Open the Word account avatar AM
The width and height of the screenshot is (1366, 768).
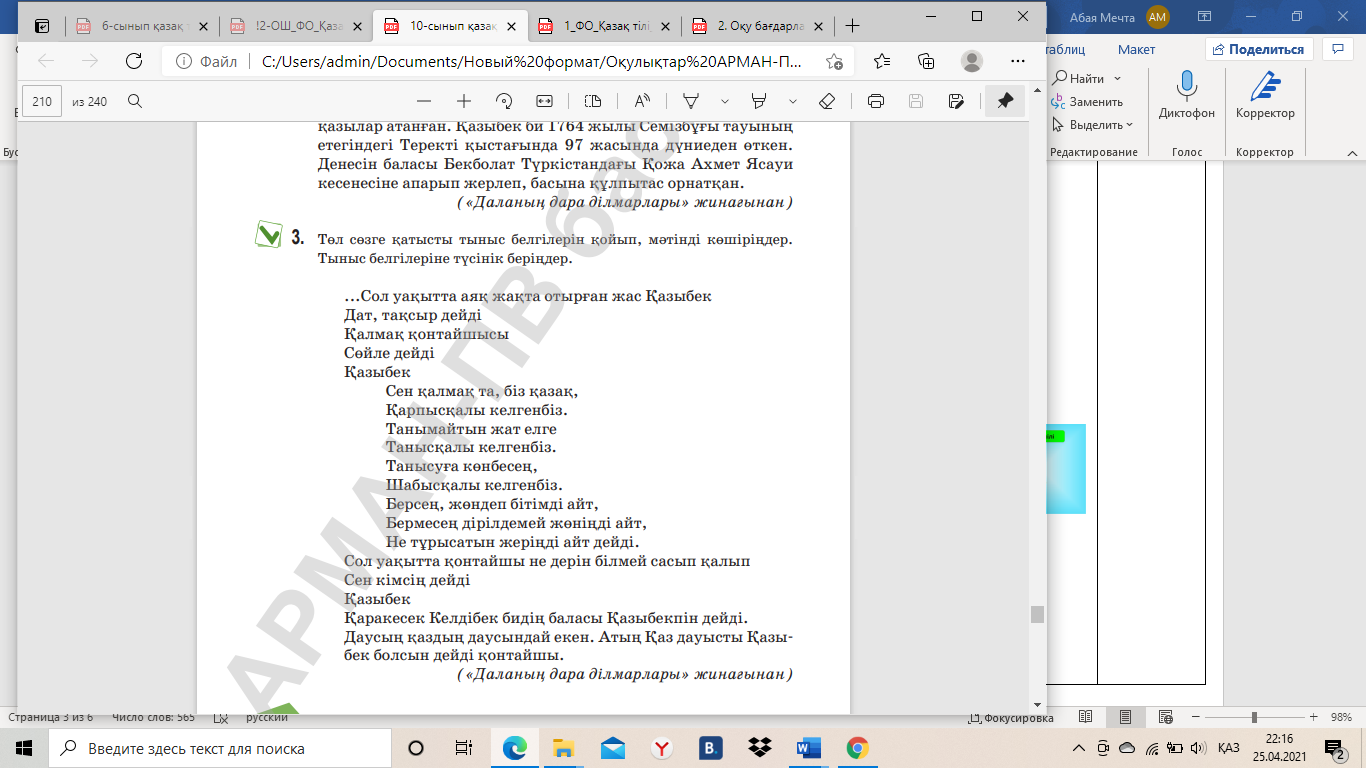click(1158, 16)
